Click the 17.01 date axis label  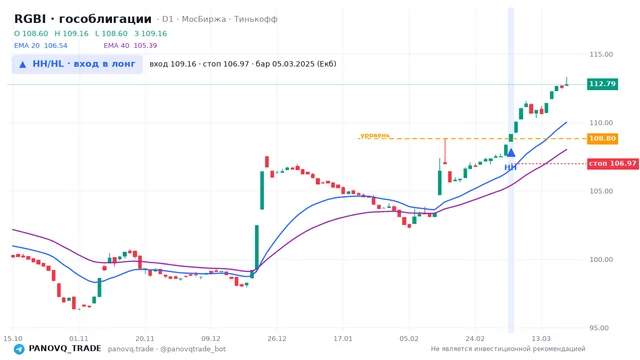pos(343,338)
